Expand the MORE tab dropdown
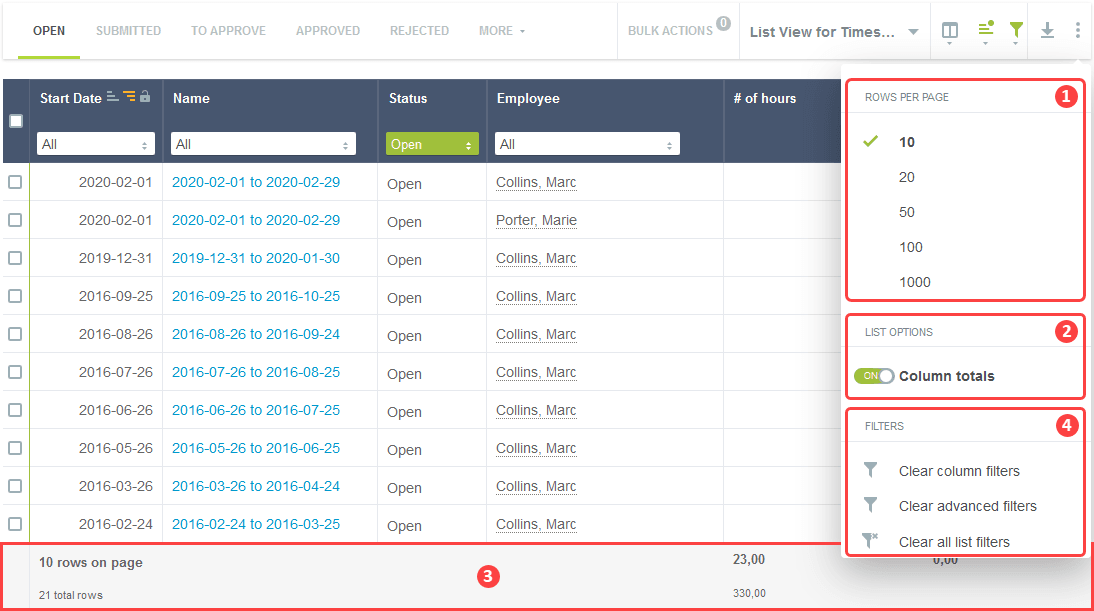Image resolution: width=1094 pixels, height=611 pixels. (x=502, y=31)
